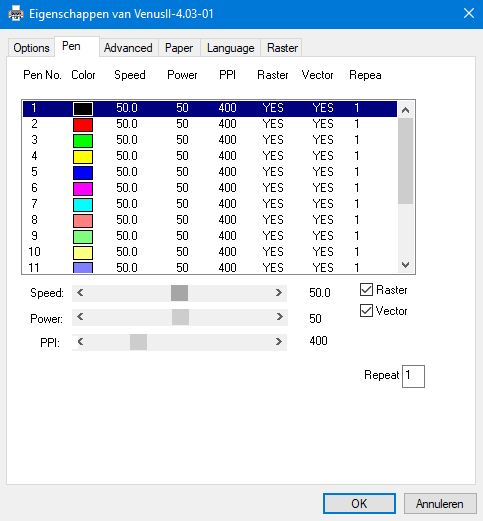The height and width of the screenshot is (521, 483).
Task: Click the PPI column header
Action: [x=227, y=75]
